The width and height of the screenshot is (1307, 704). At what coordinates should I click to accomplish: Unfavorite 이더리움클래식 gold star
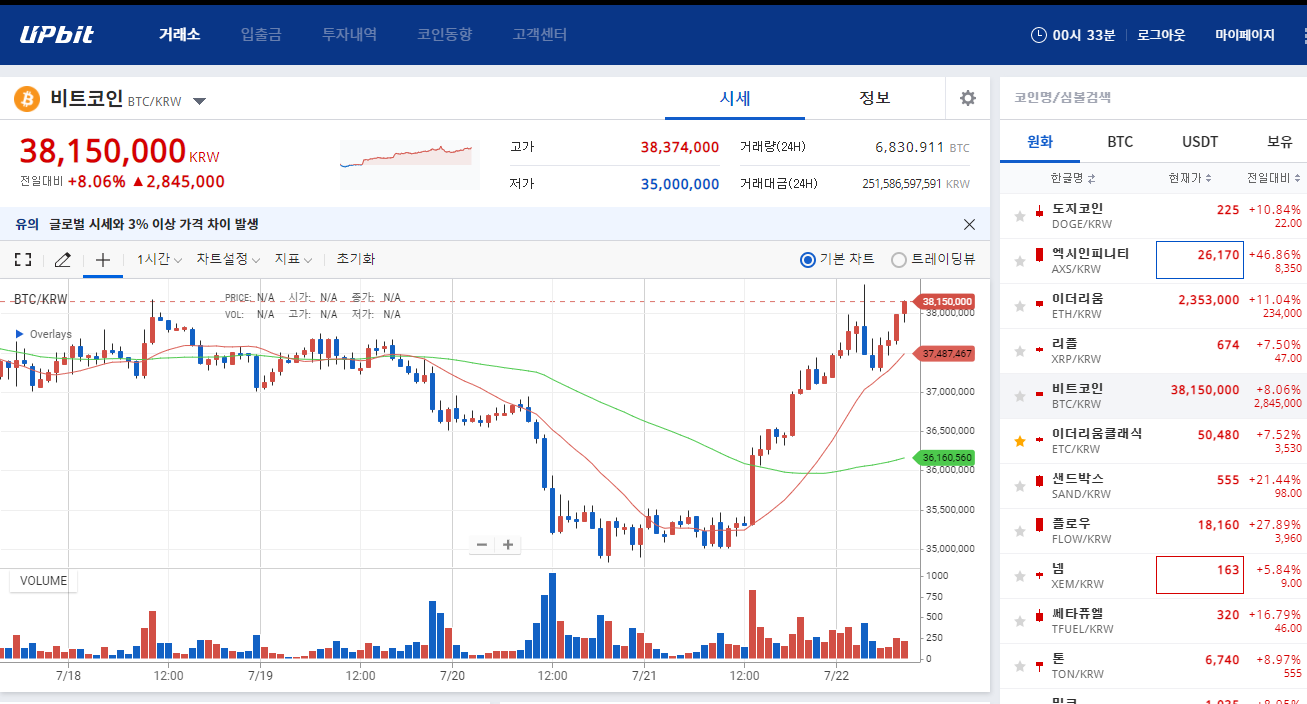pyautogui.click(x=1020, y=441)
